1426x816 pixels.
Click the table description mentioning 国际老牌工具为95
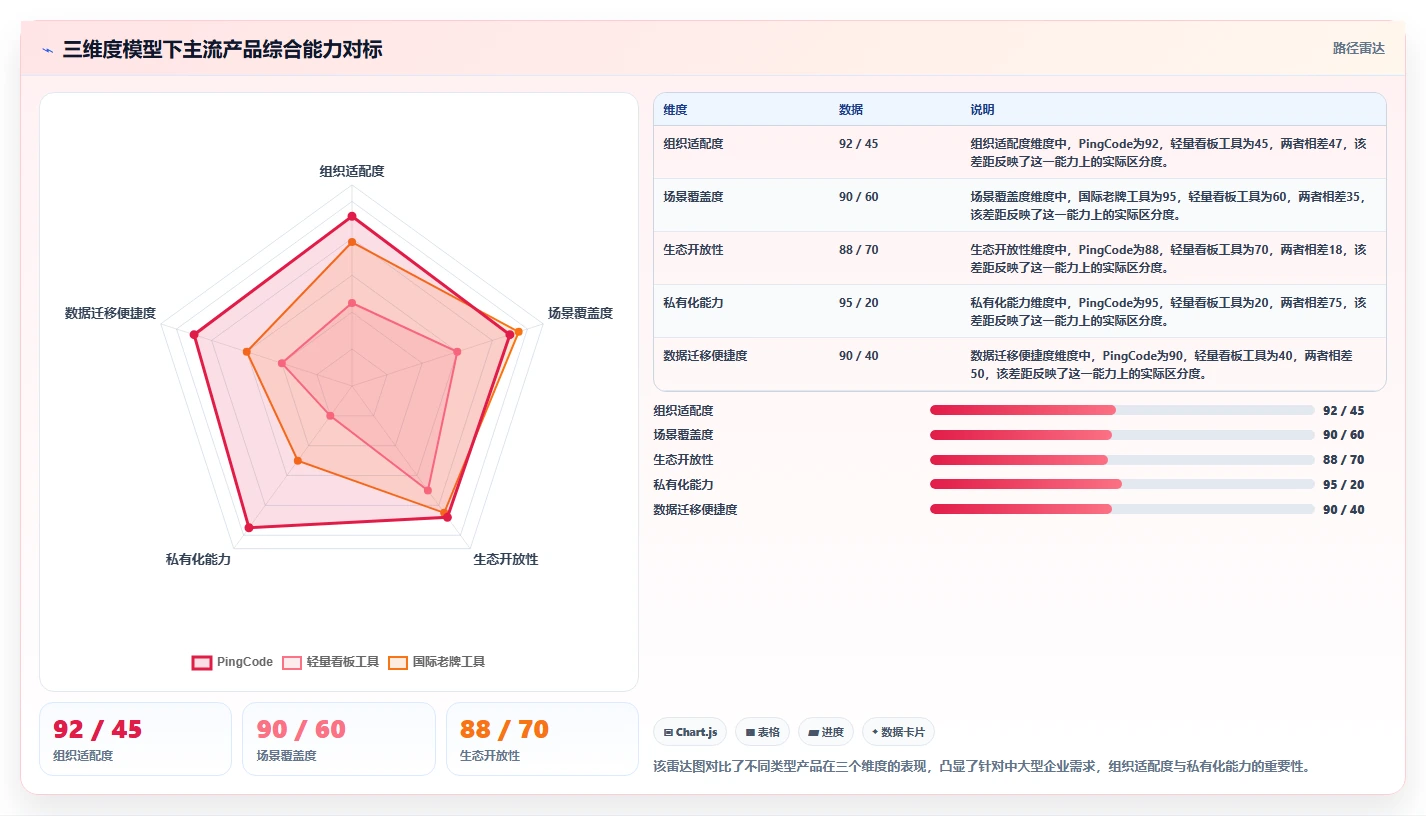click(1168, 205)
